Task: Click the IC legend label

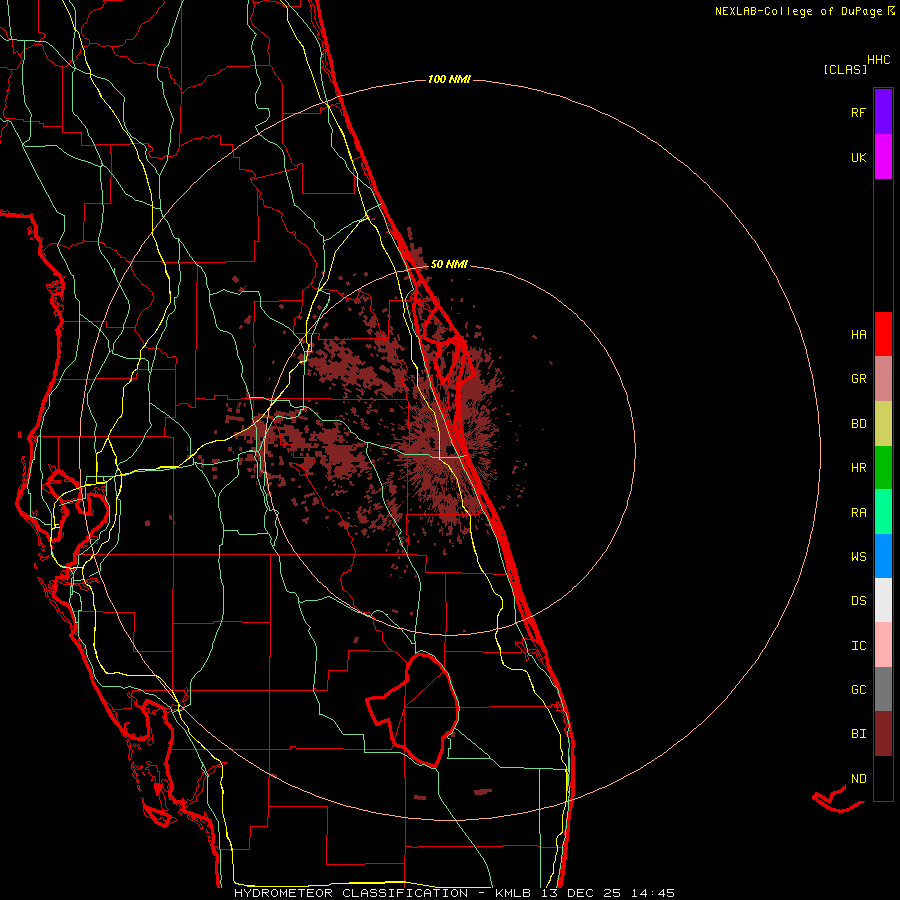Action: tap(858, 646)
